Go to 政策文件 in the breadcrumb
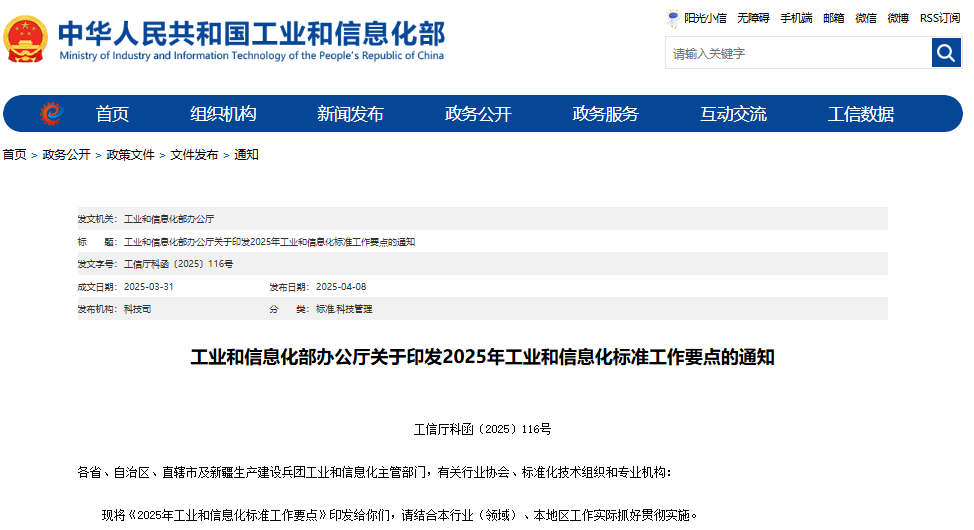This screenshot has width=974, height=530. (130, 155)
